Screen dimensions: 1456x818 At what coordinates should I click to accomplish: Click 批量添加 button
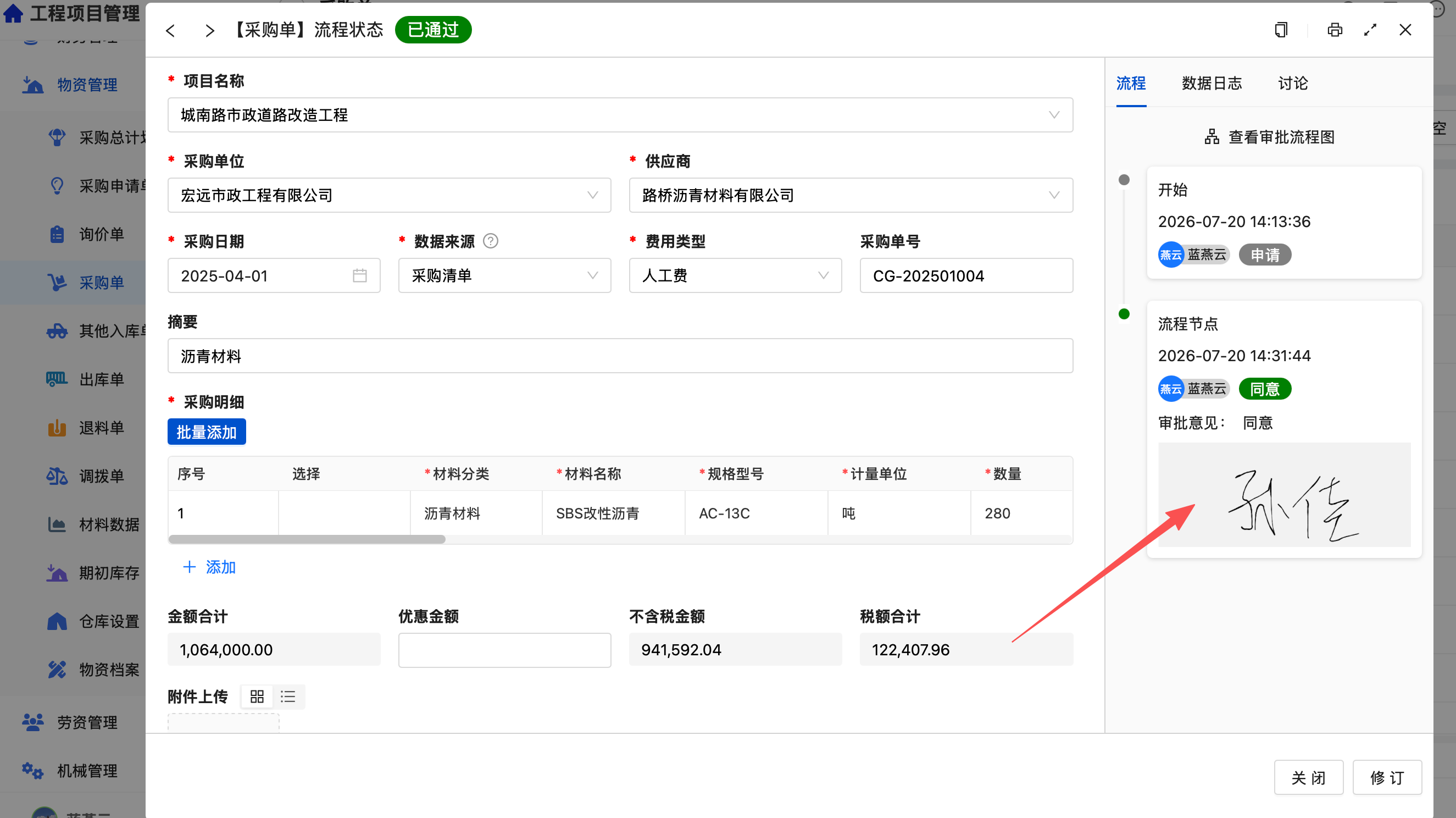pyautogui.click(x=206, y=432)
